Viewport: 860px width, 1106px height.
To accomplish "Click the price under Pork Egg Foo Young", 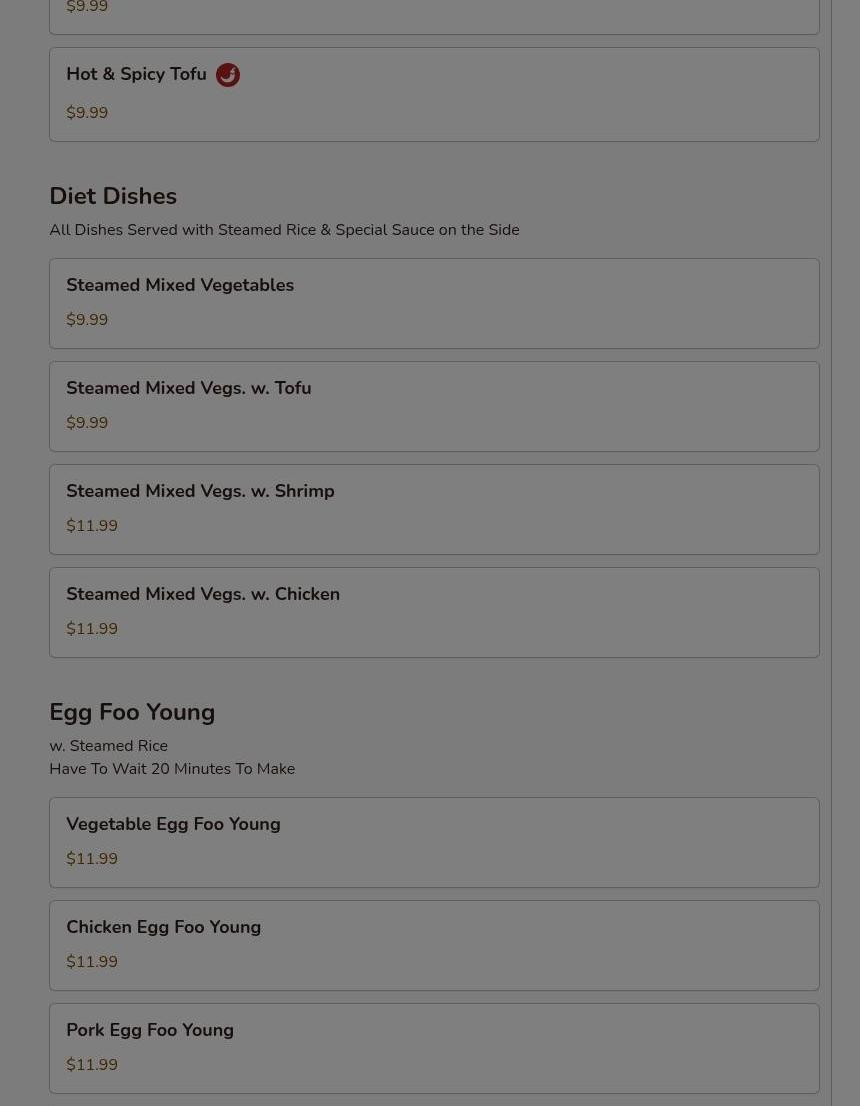I will [92, 1065].
